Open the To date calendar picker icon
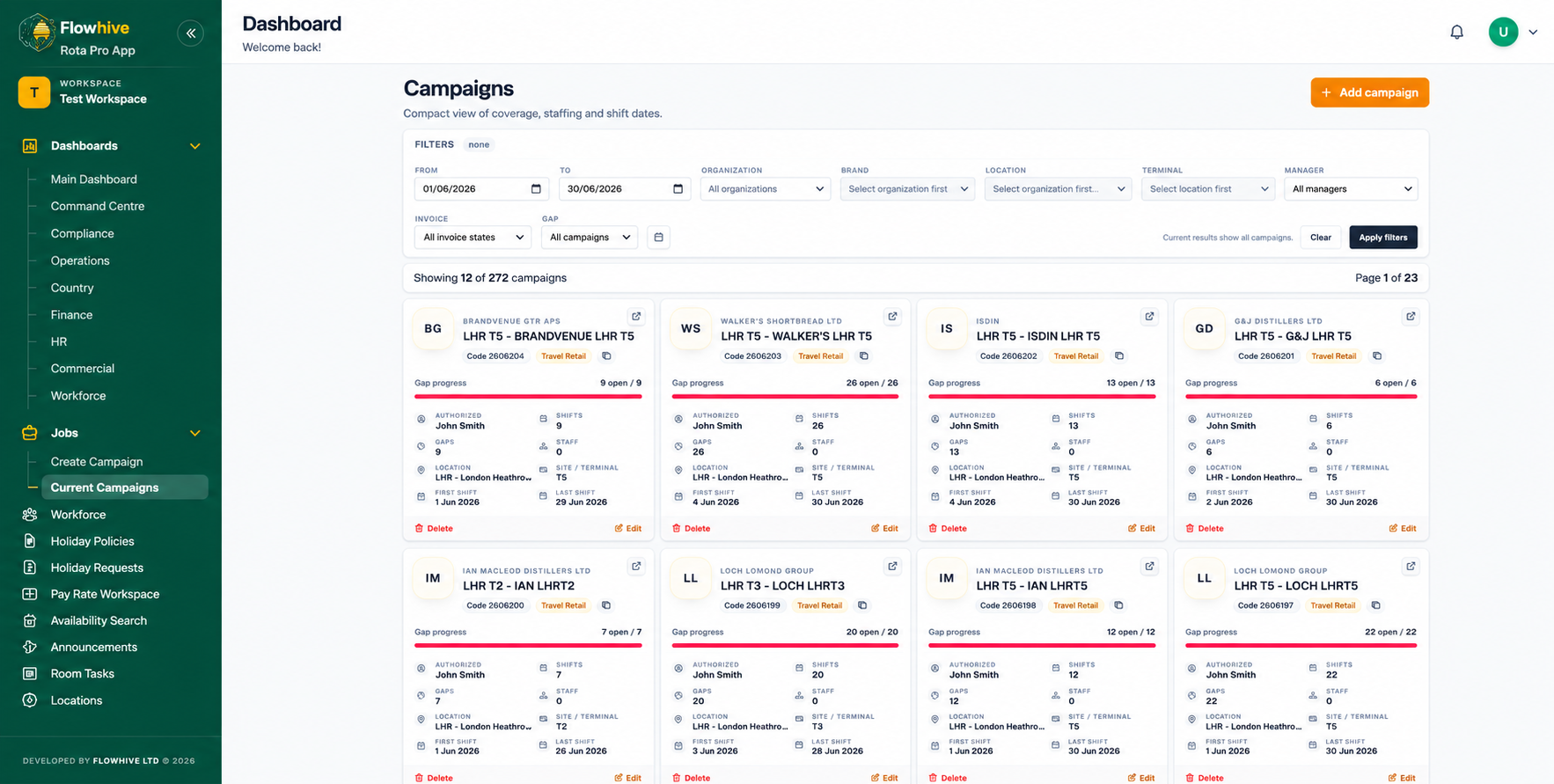Screen dimensions: 1554x784 point(678,189)
